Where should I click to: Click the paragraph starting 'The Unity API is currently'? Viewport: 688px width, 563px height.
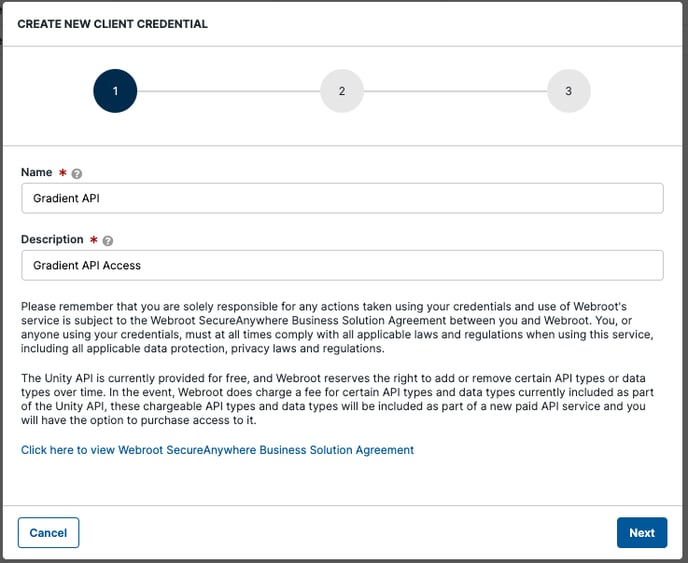pyautogui.click(x=337, y=399)
